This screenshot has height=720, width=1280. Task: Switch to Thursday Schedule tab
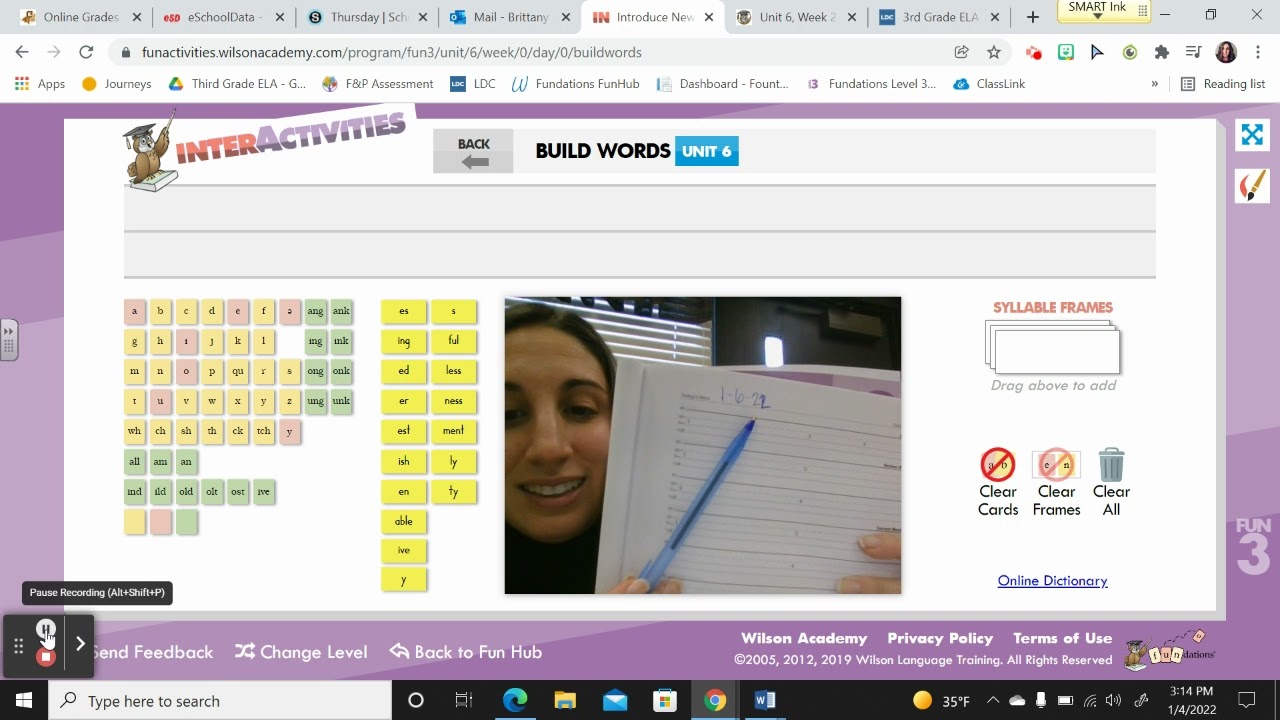(x=369, y=17)
